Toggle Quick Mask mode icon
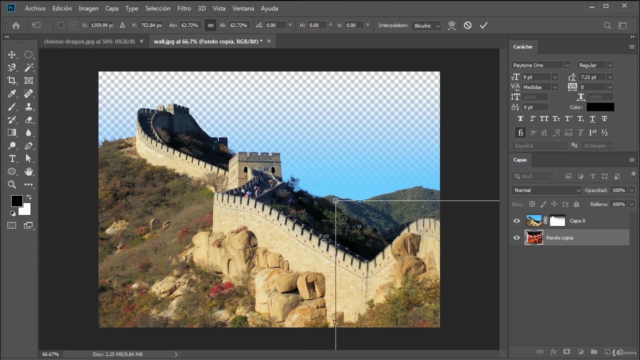 [12, 225]
